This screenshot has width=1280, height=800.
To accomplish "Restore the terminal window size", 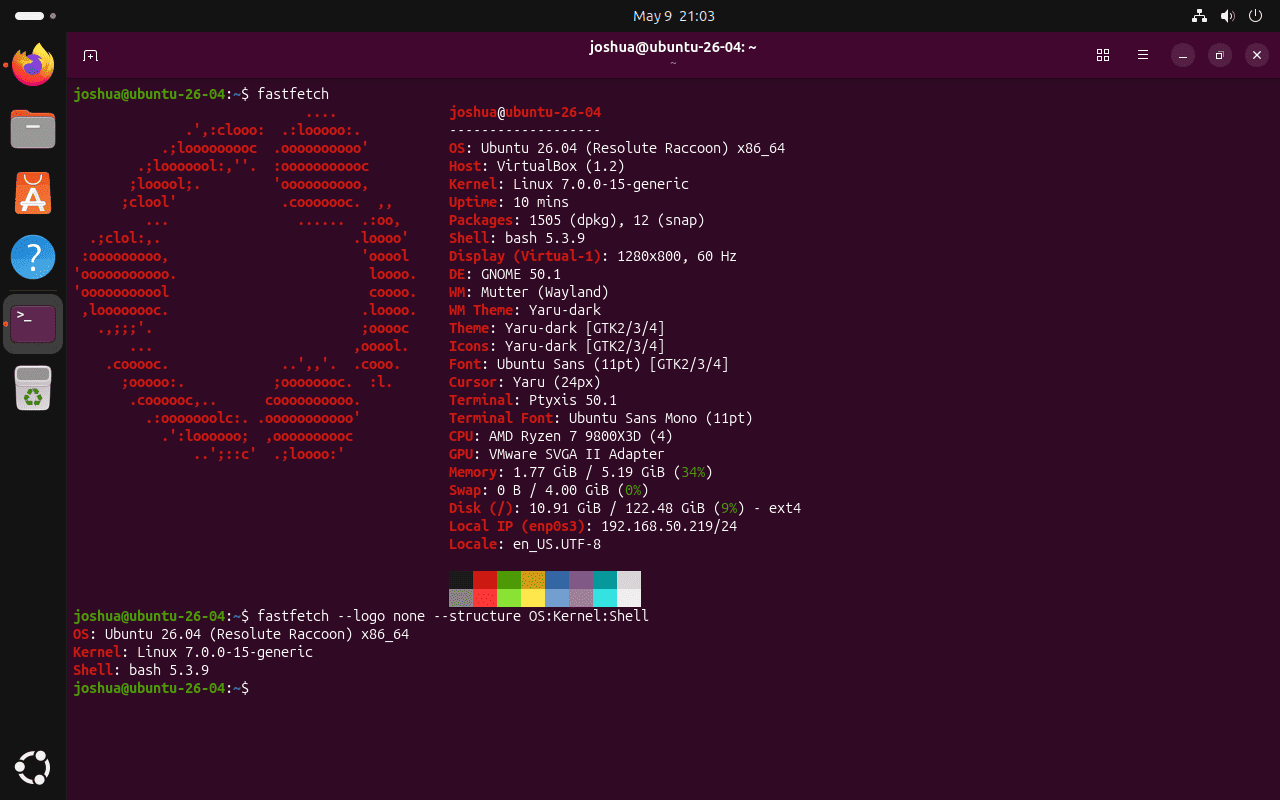I will point(1219,55).
